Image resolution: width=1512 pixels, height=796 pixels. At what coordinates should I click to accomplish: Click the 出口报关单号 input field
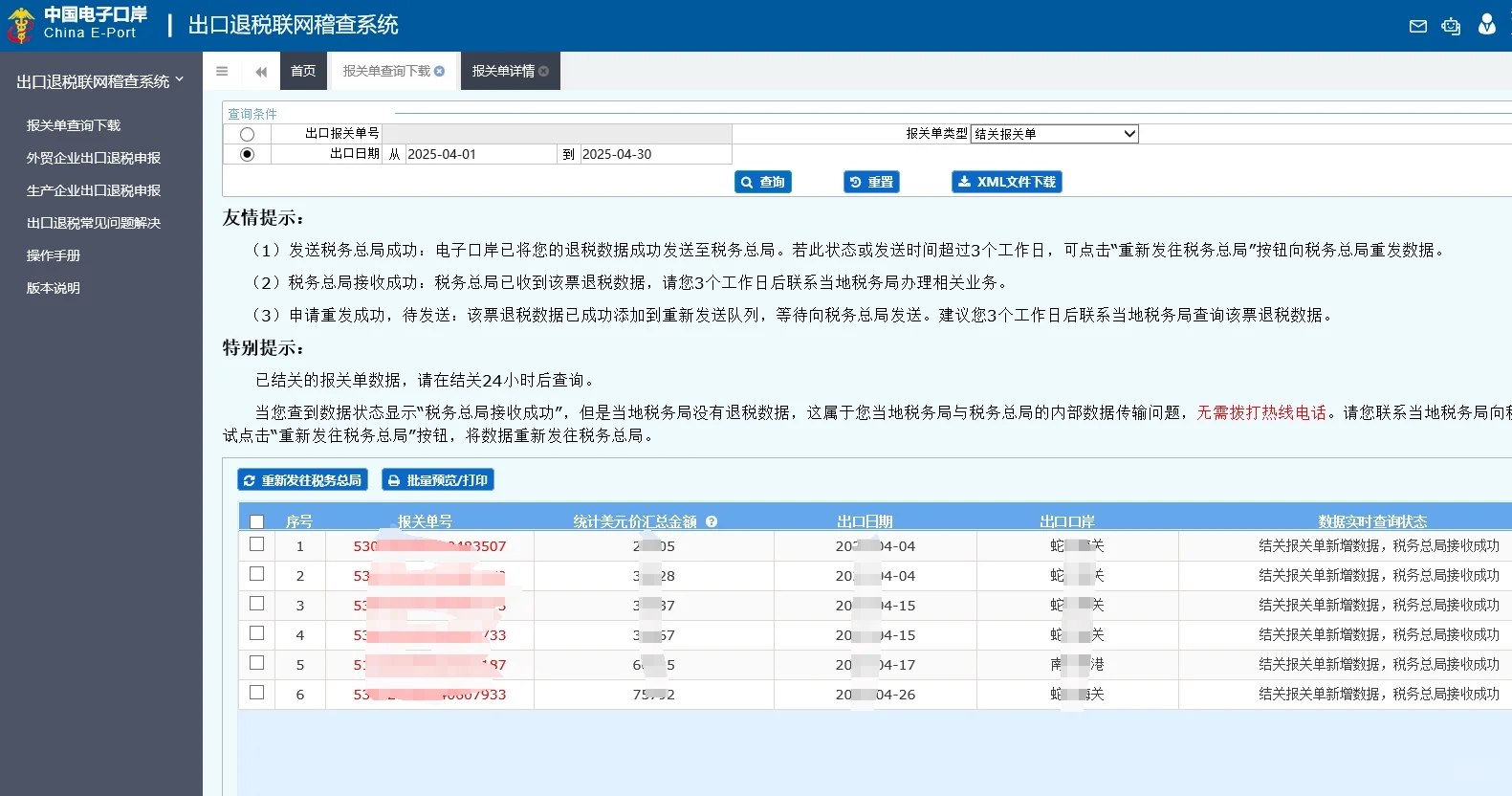(558, 134)
